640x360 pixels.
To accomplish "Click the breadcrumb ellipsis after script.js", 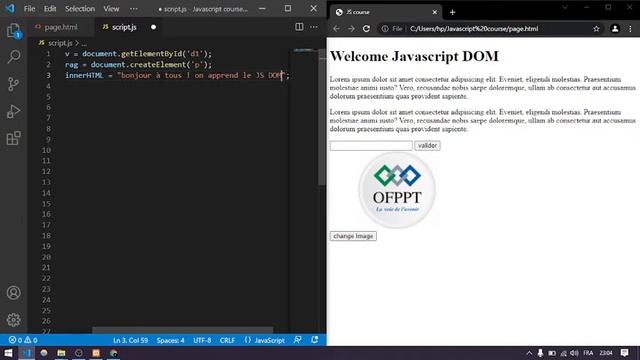I will pos(84,43).
